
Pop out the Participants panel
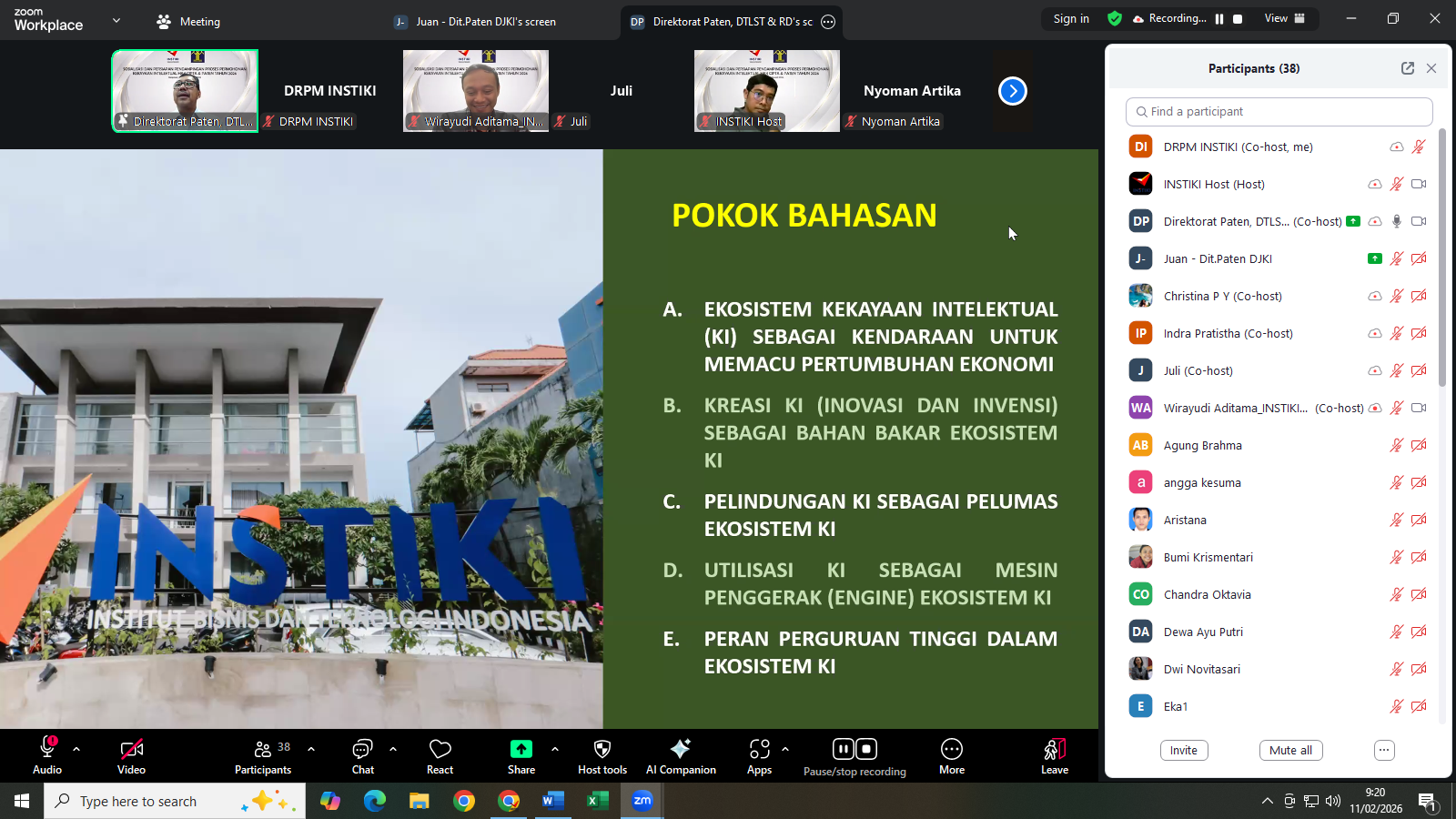pyautogui.click(x=1407, y=68)
